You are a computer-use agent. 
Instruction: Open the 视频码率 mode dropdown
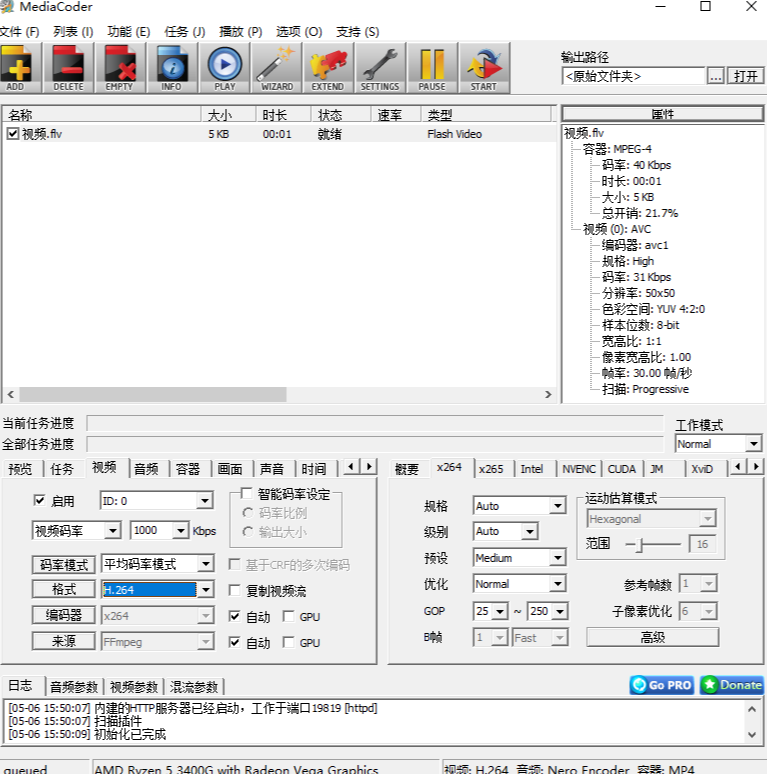click(113, 531)
